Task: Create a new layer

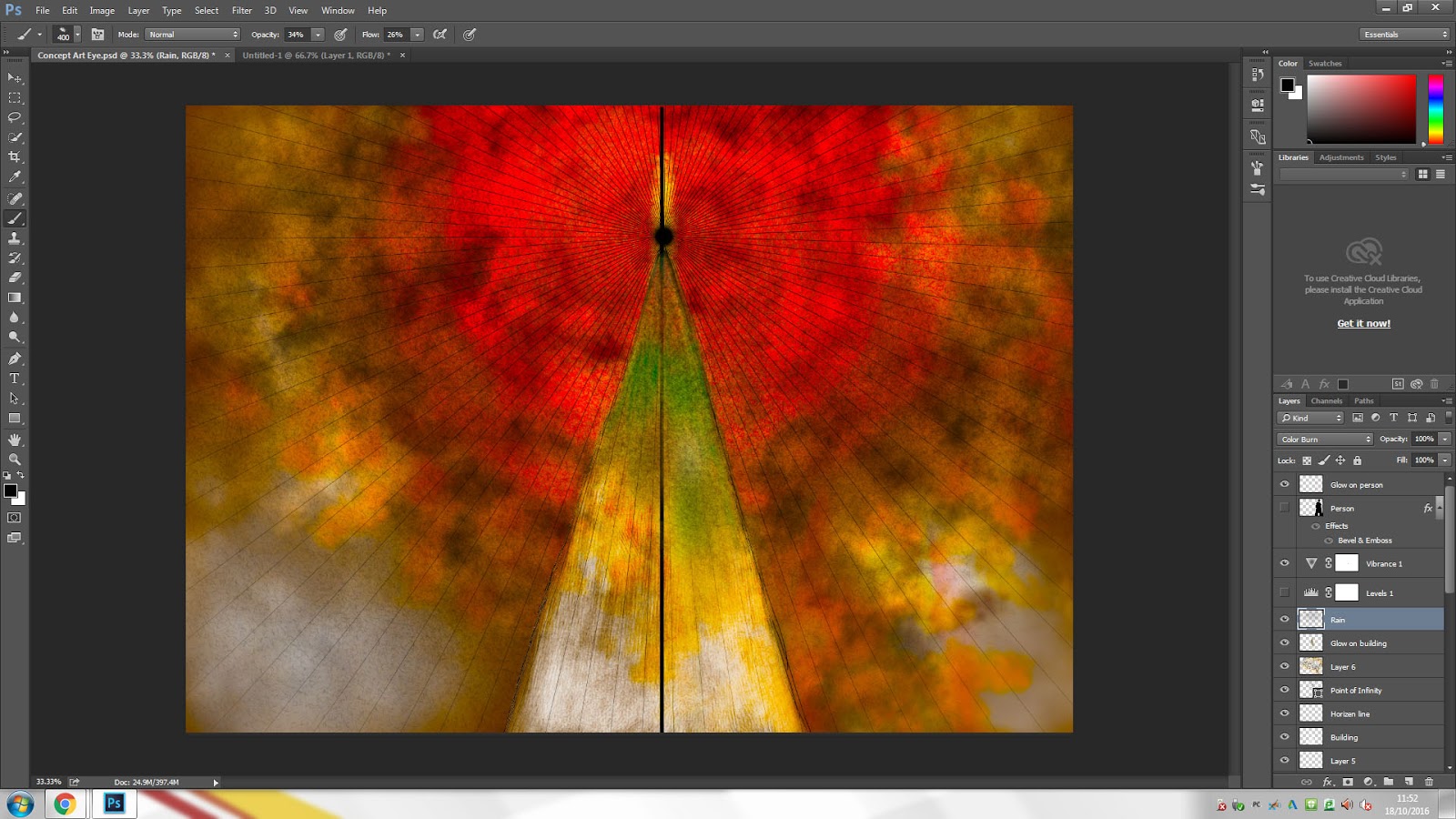Action: point(1409,782)
